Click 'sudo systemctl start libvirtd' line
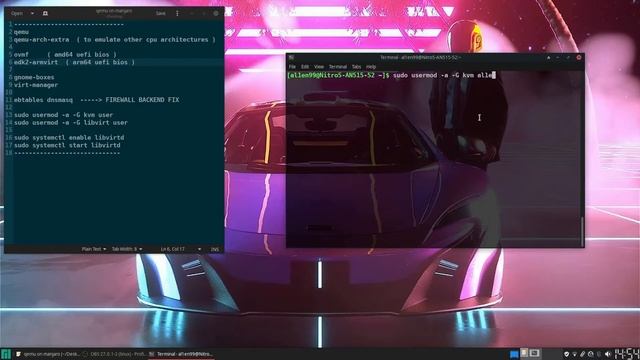The width and height of the screenshot is (640, 360). (67, 145)
